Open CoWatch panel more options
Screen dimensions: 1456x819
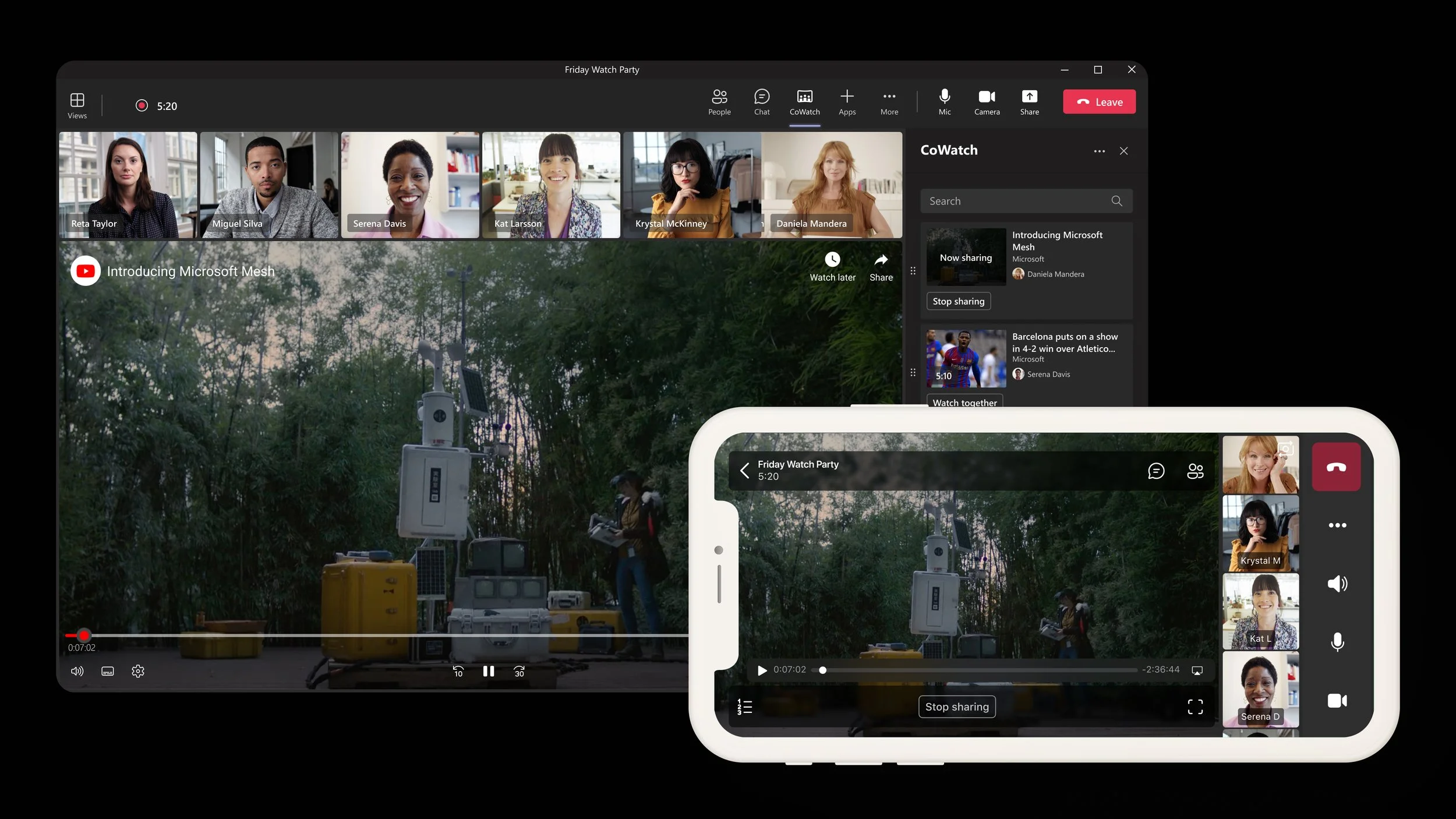click(1099, 151)
